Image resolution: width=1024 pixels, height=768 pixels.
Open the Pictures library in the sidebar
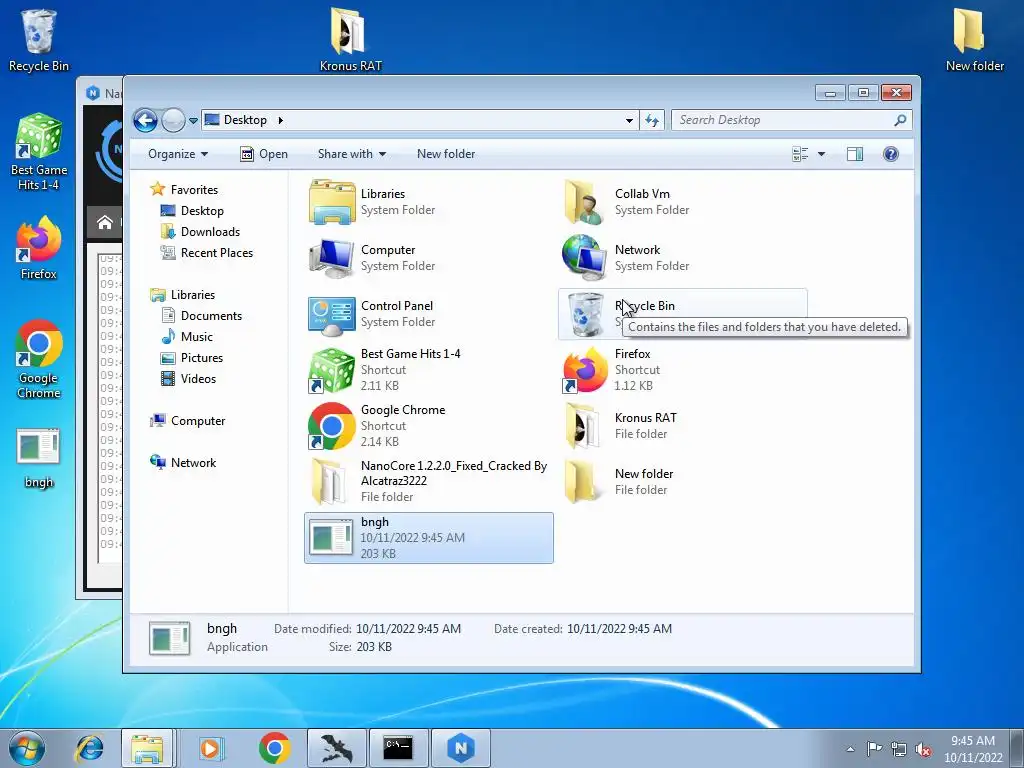[201, 358]
